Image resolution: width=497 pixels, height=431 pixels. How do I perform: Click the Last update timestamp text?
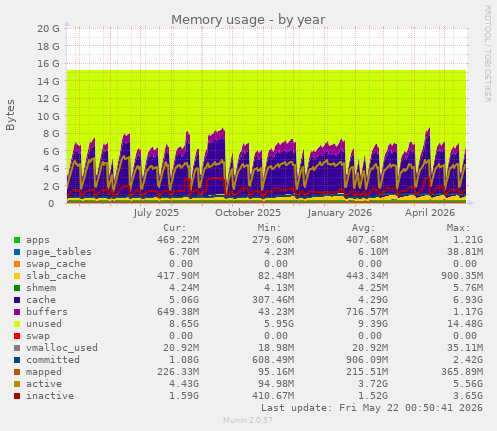coord(372,408)
